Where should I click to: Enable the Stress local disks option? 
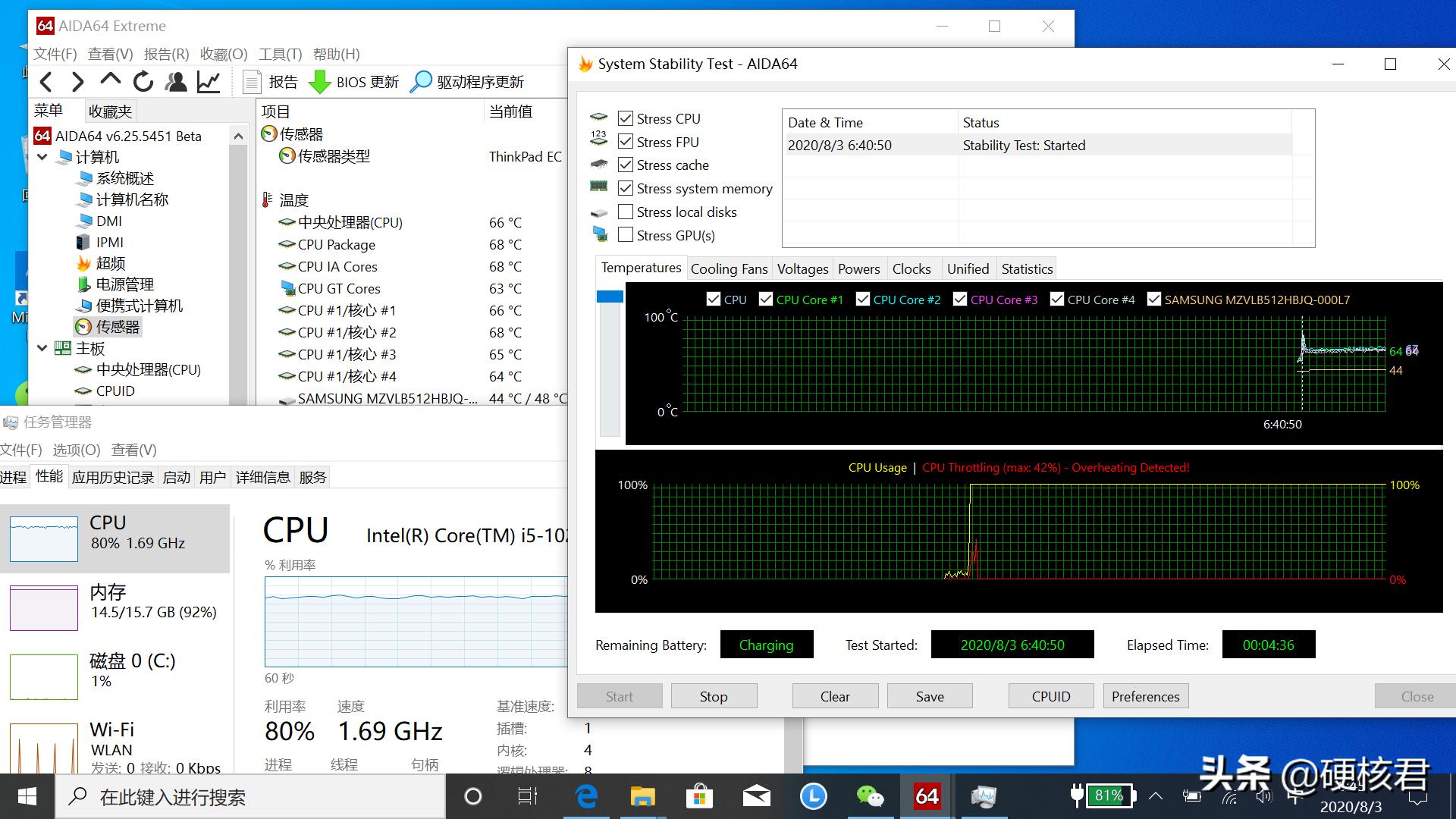click(626, 212)
